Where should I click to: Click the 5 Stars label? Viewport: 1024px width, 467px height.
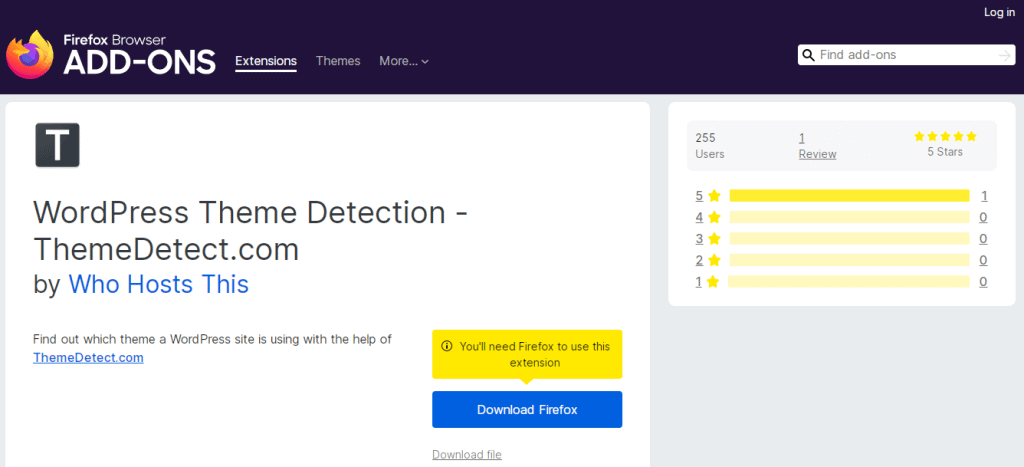(945, 152)
